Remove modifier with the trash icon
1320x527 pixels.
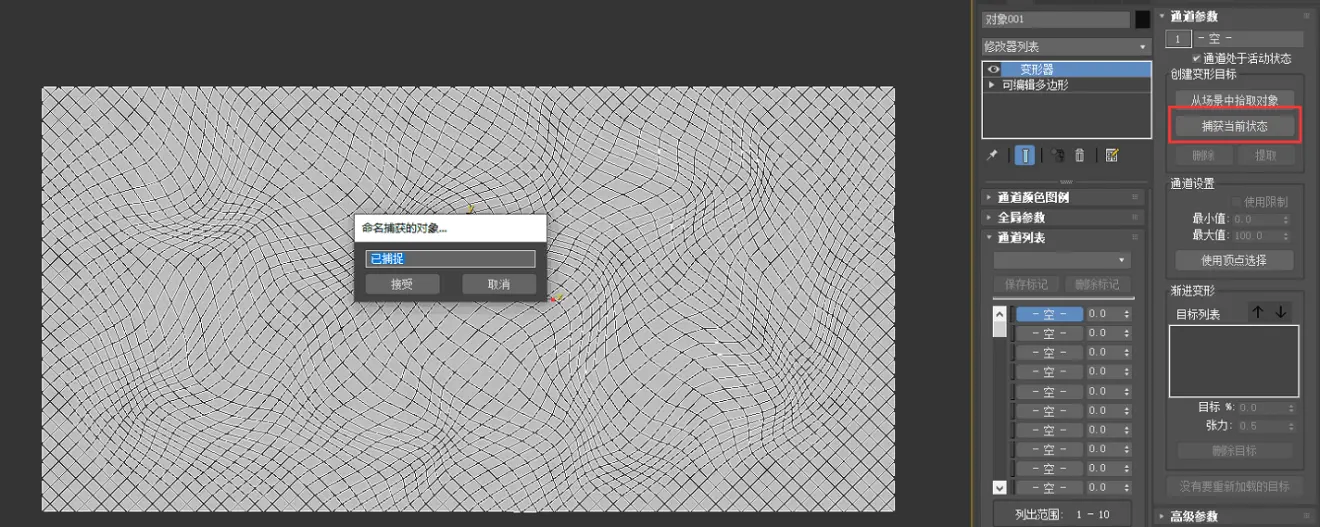pos(1080,155)
